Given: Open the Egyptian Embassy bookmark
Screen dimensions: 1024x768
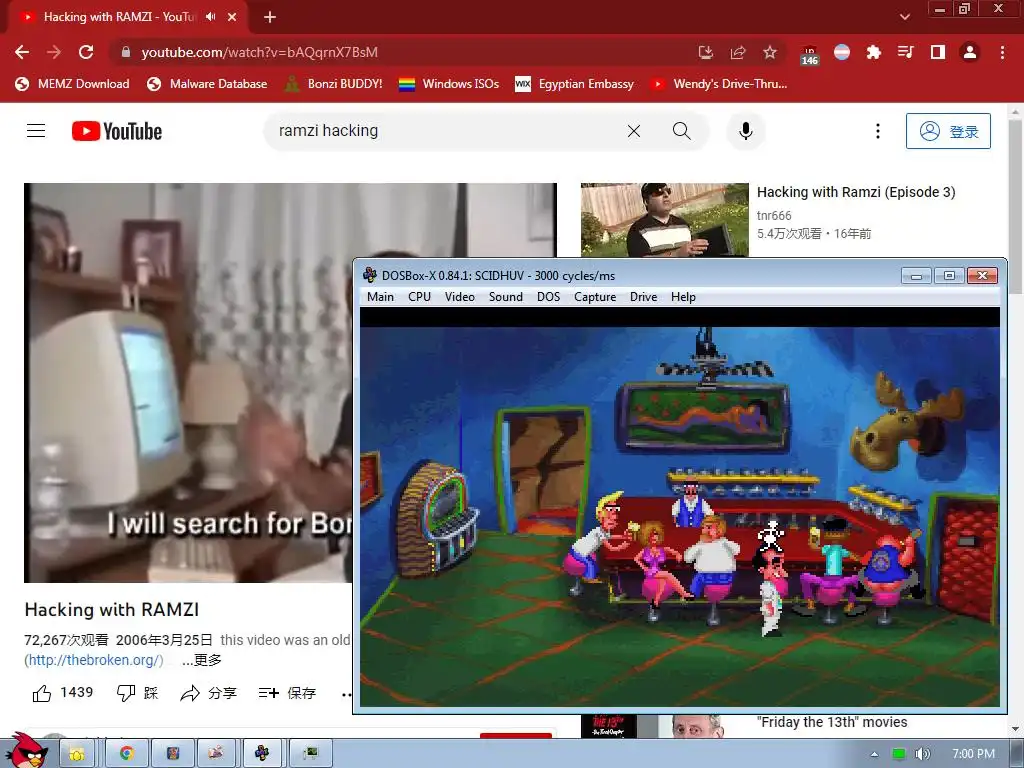Looking at the screenshot, I should (x=575, y=84).
